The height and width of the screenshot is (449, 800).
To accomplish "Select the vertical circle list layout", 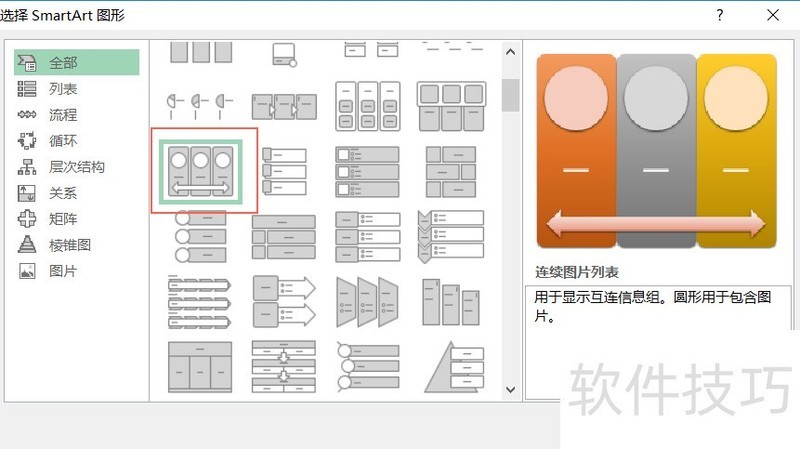I will [201, 237].
